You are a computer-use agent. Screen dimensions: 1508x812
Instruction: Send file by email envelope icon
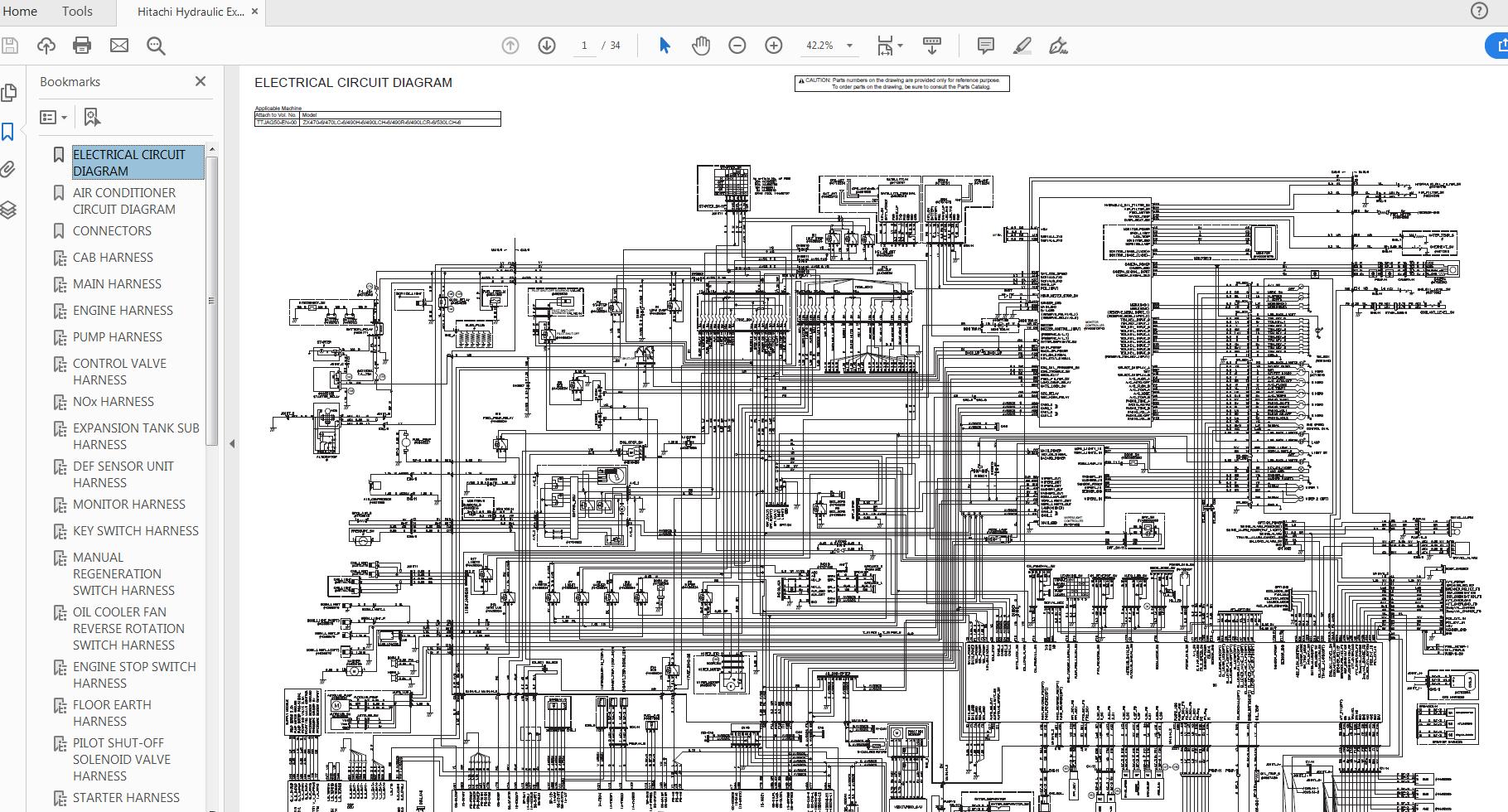coord(119,46)
